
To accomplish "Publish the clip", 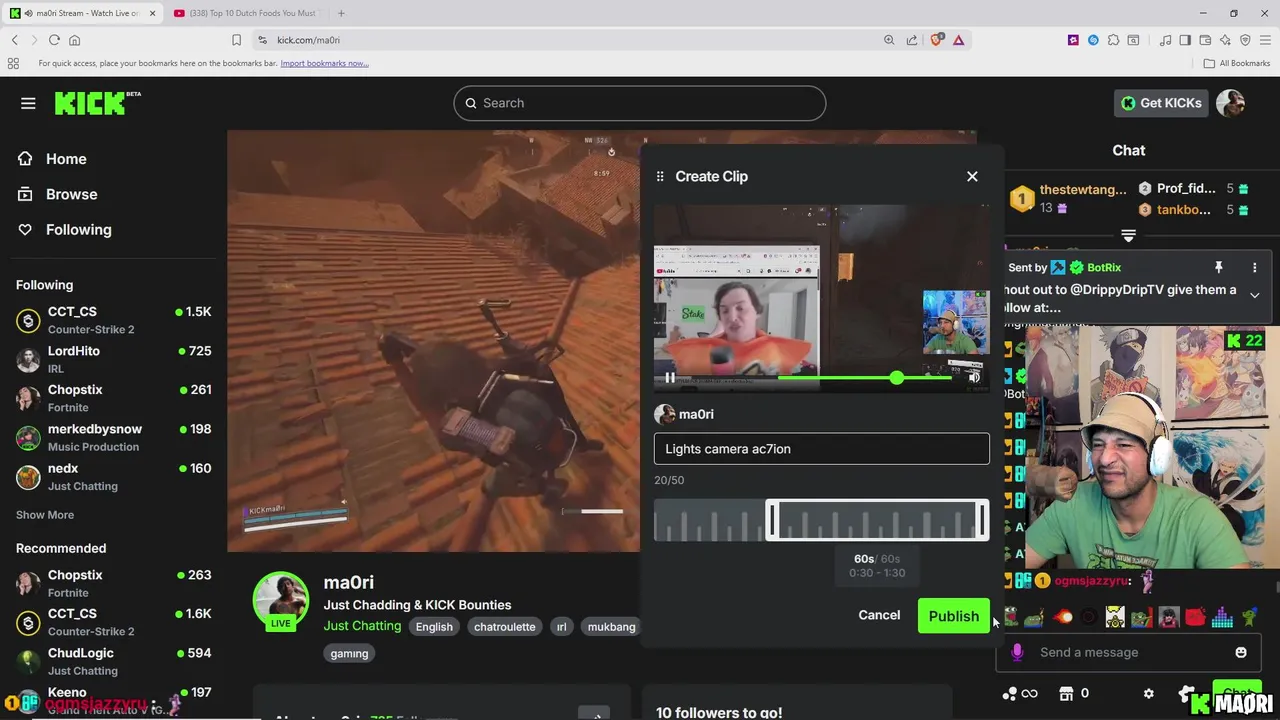I will [x=953, y=616].
